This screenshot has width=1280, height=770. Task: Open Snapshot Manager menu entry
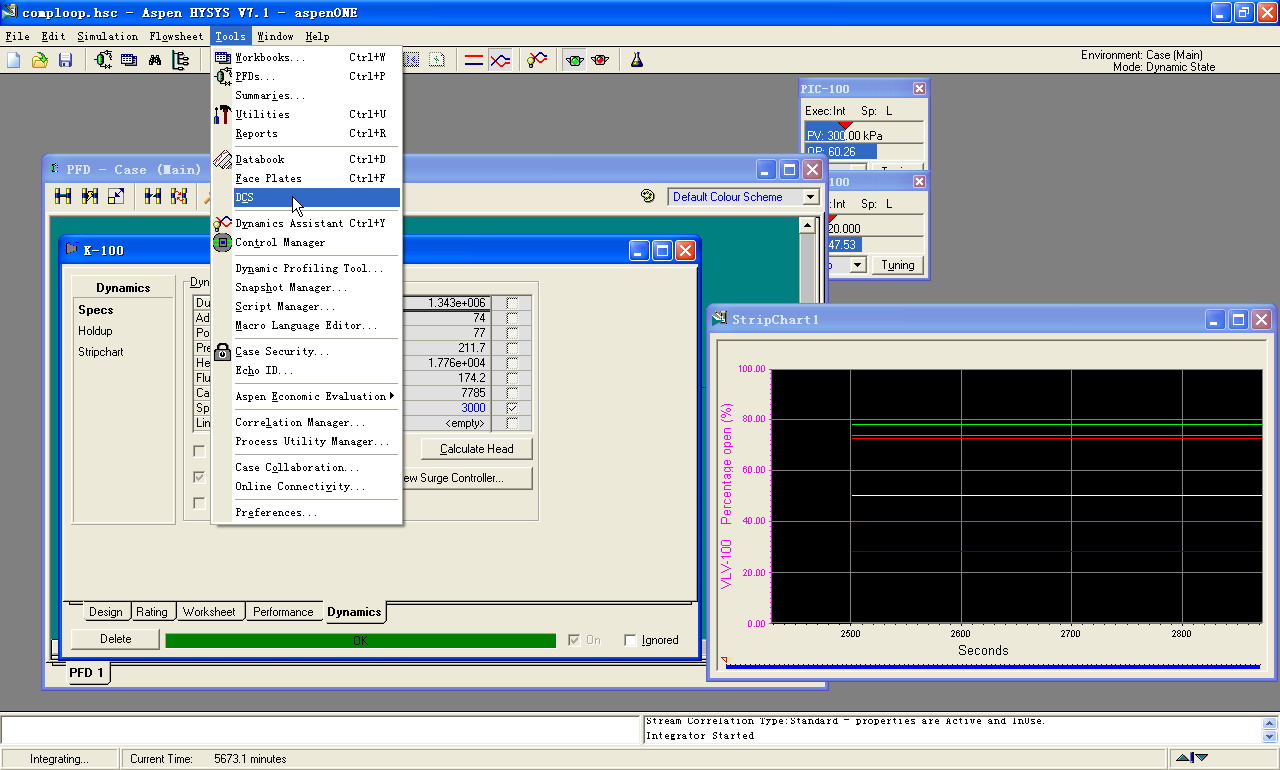[x=316, y=287]
